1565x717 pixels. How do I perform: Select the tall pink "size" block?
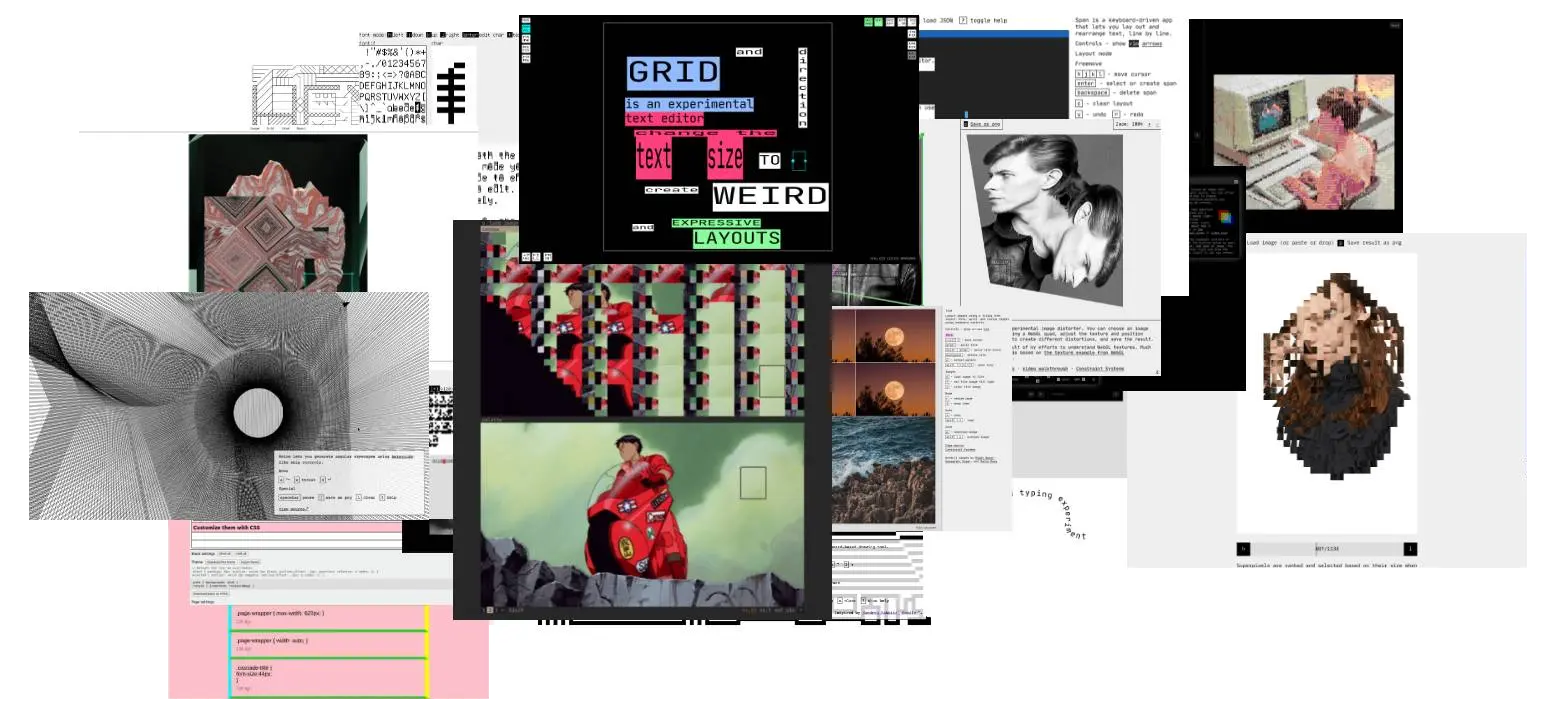[724, 157]
